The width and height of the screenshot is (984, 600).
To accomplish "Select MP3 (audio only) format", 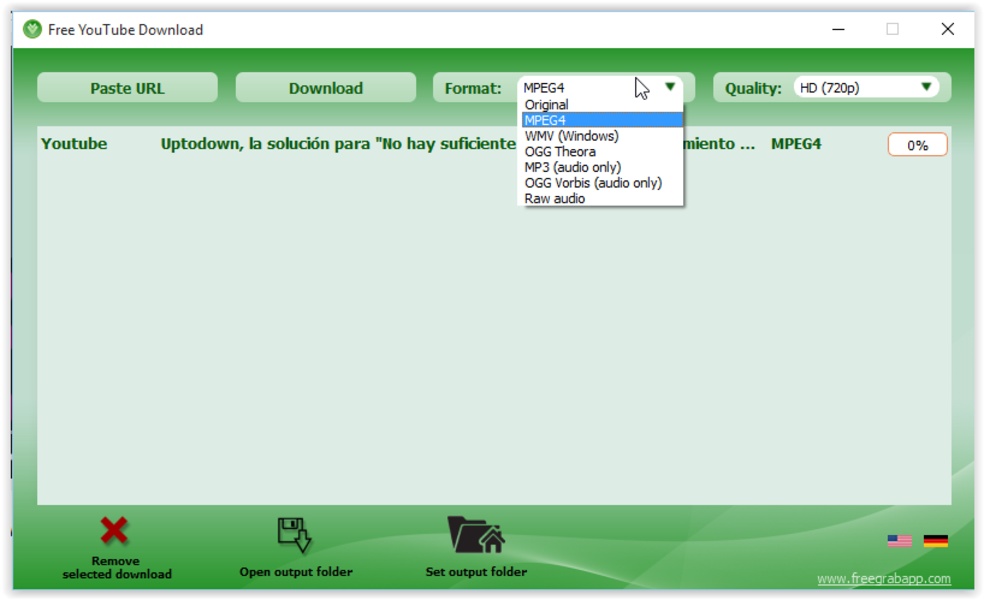I will tap(602, 167).
